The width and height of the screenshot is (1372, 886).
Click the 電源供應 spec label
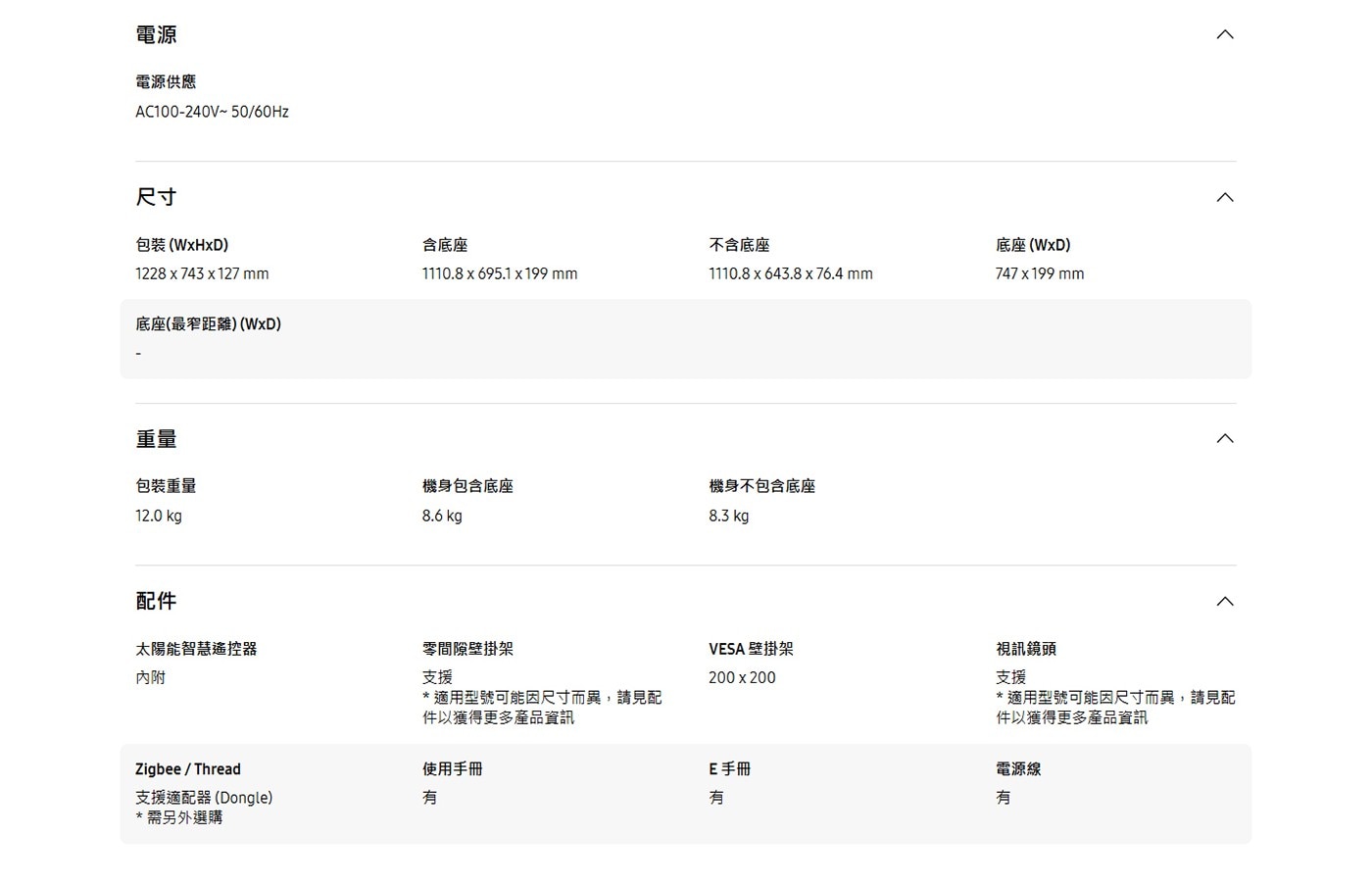click(166, 82)
